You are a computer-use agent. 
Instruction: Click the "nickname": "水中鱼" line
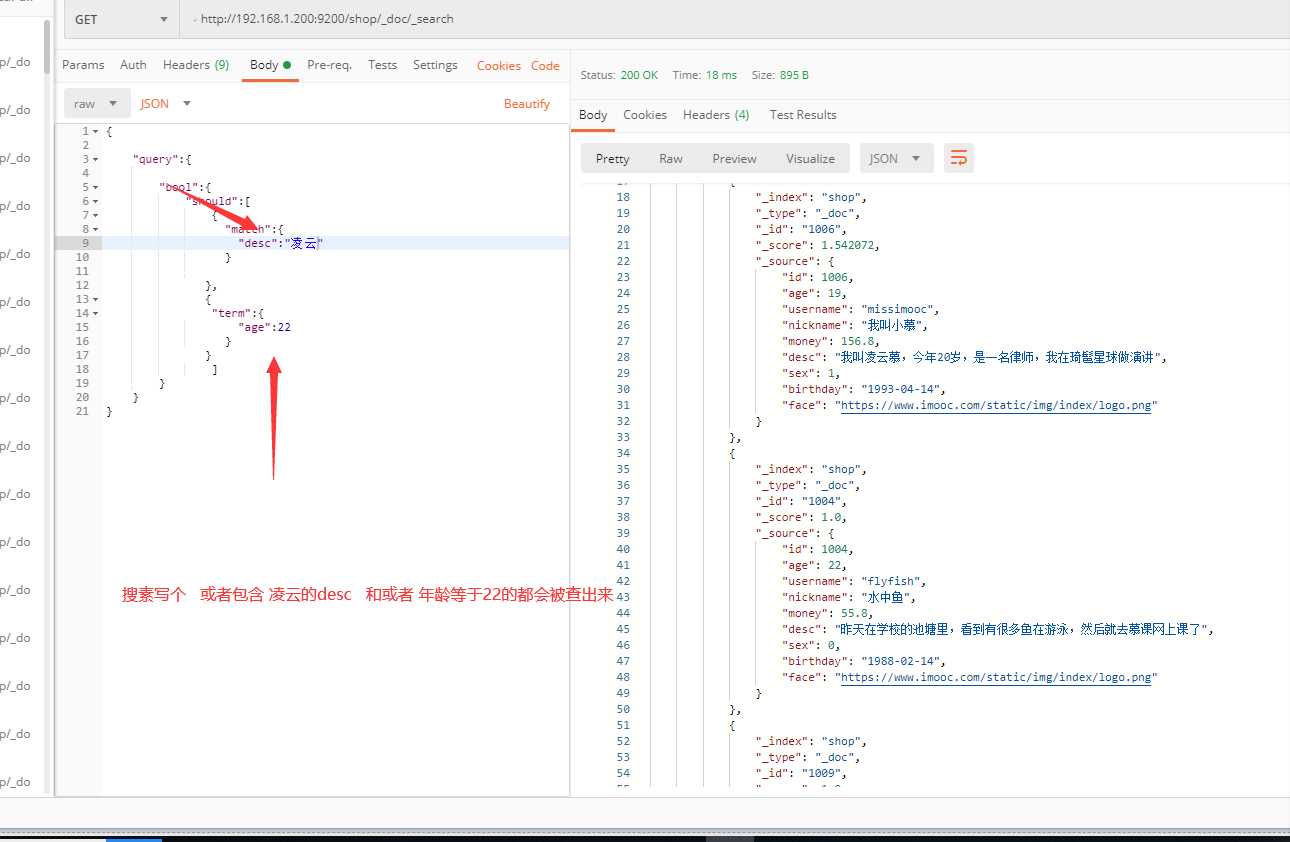848,597
